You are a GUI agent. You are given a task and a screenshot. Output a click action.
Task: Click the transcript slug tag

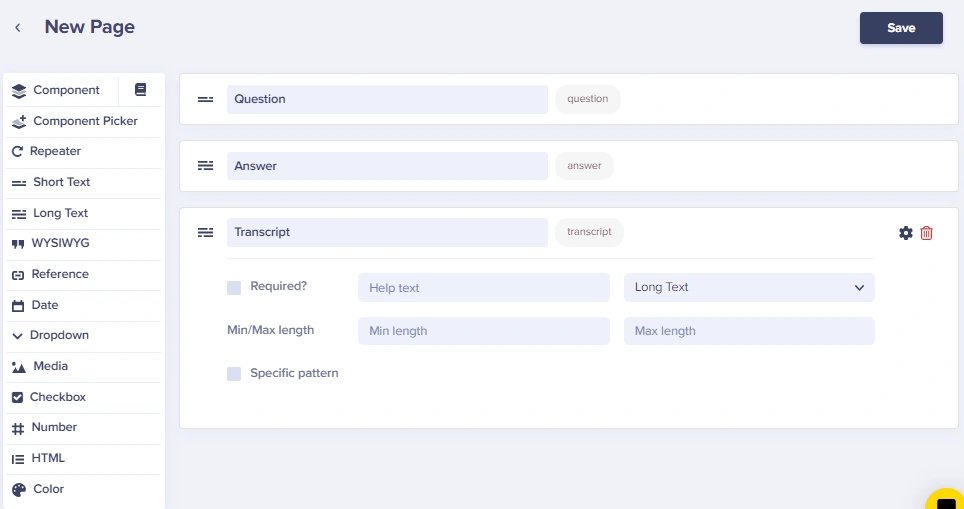589,232
